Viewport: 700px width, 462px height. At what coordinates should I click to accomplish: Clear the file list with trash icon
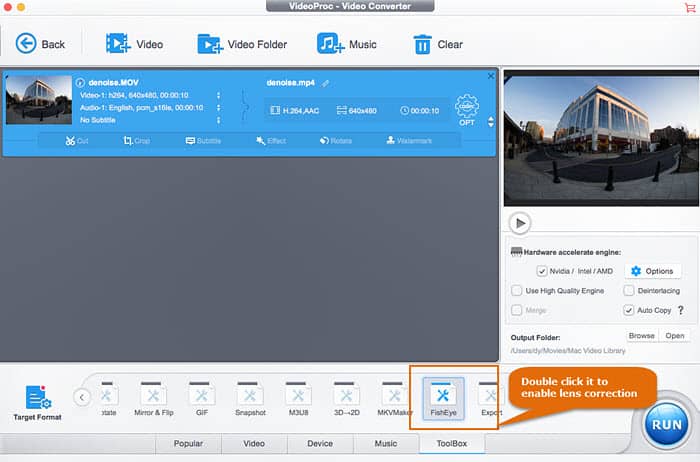point(438,44)
